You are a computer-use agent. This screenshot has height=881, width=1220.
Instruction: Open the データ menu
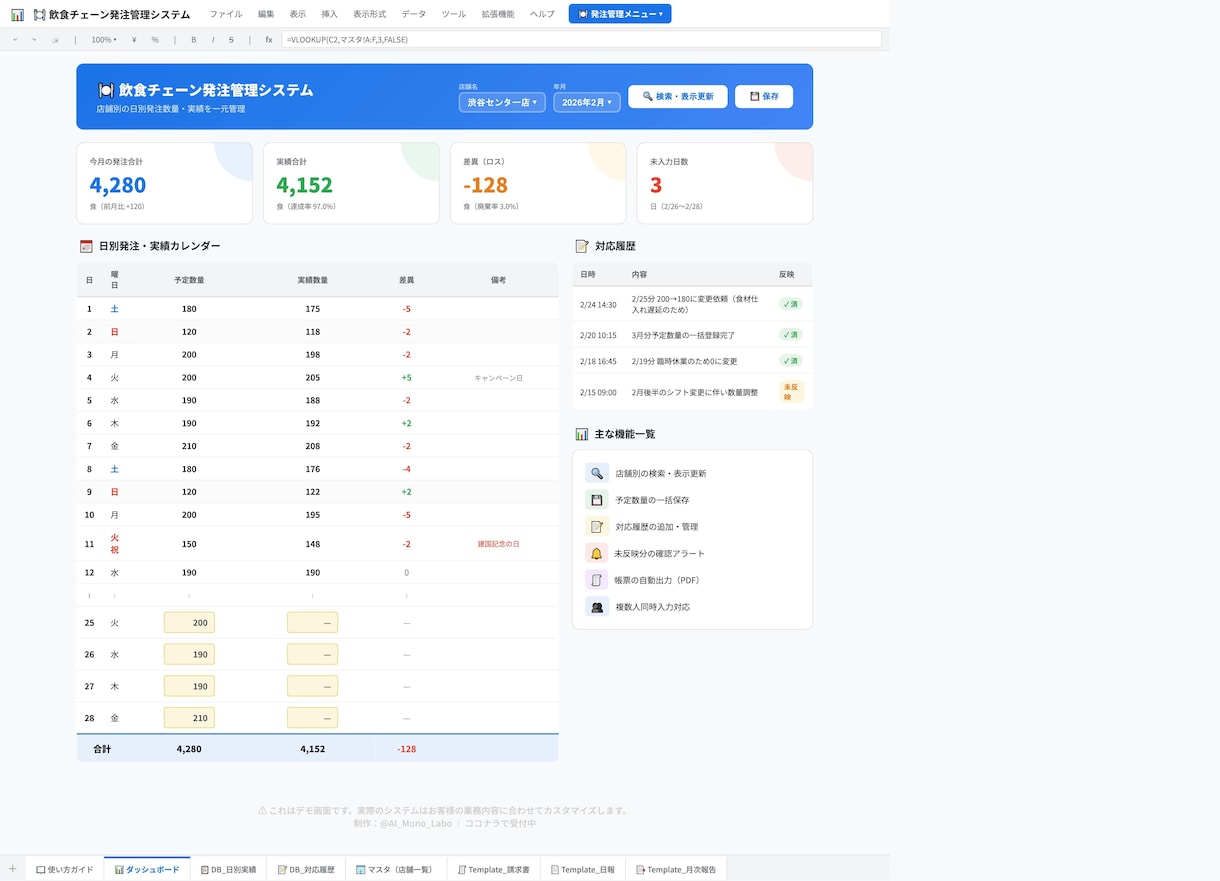click(414, 14)
